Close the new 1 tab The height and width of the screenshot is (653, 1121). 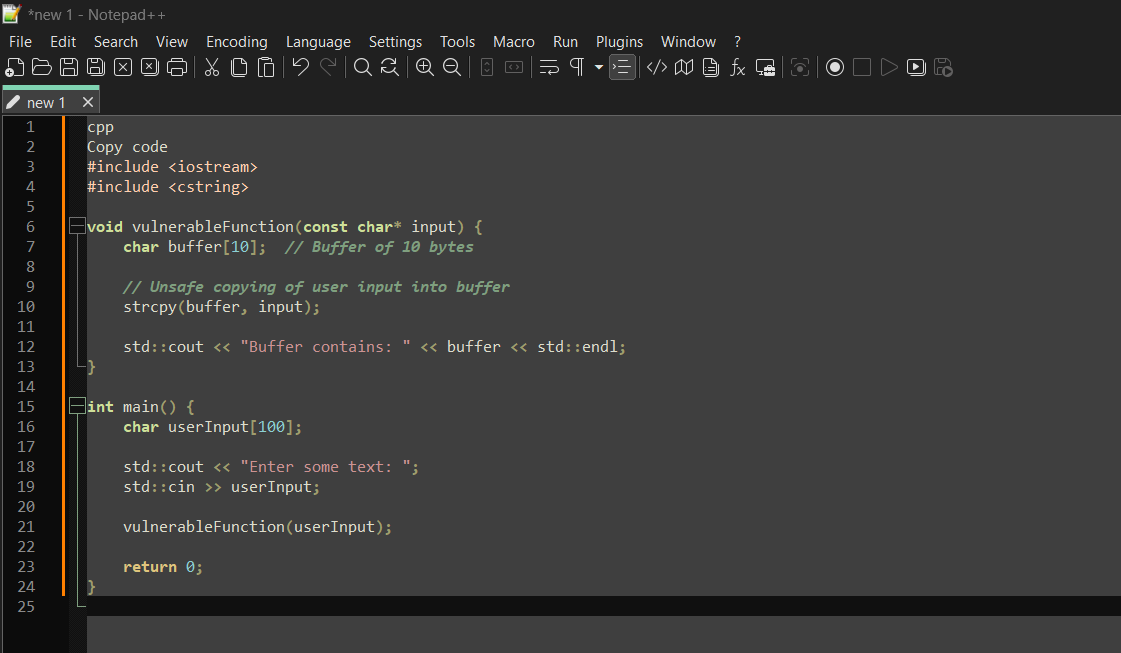point(88,101)
